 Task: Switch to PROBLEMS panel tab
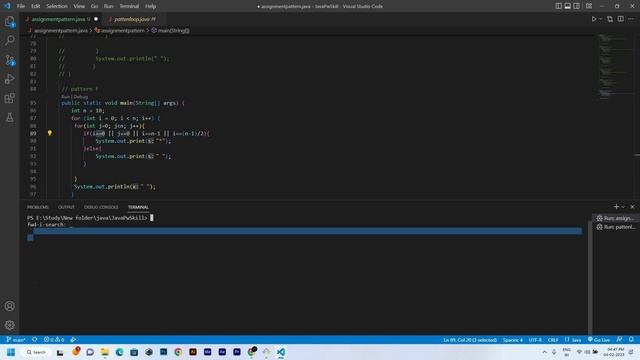point(38,207)
